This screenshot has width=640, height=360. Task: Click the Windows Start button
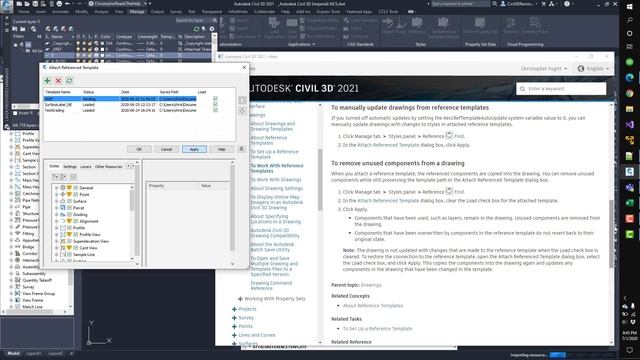click(x=629, y=7)
